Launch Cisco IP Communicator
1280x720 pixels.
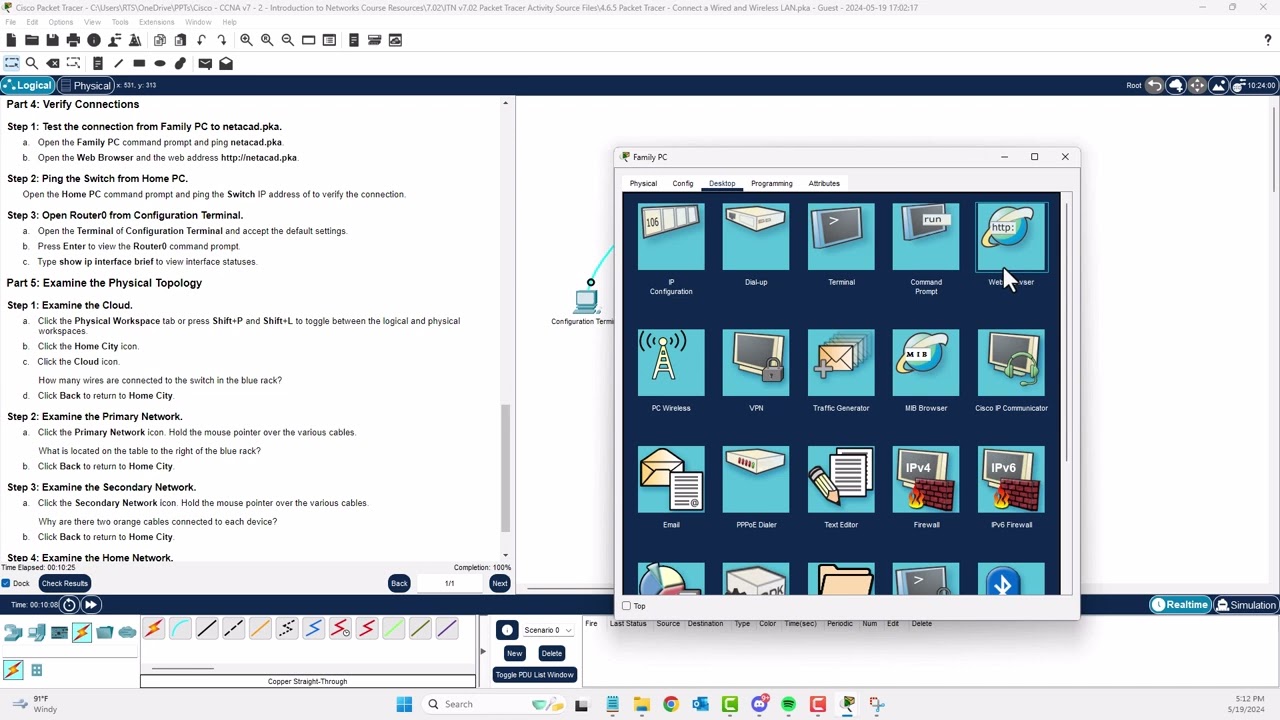point(1011,363)
